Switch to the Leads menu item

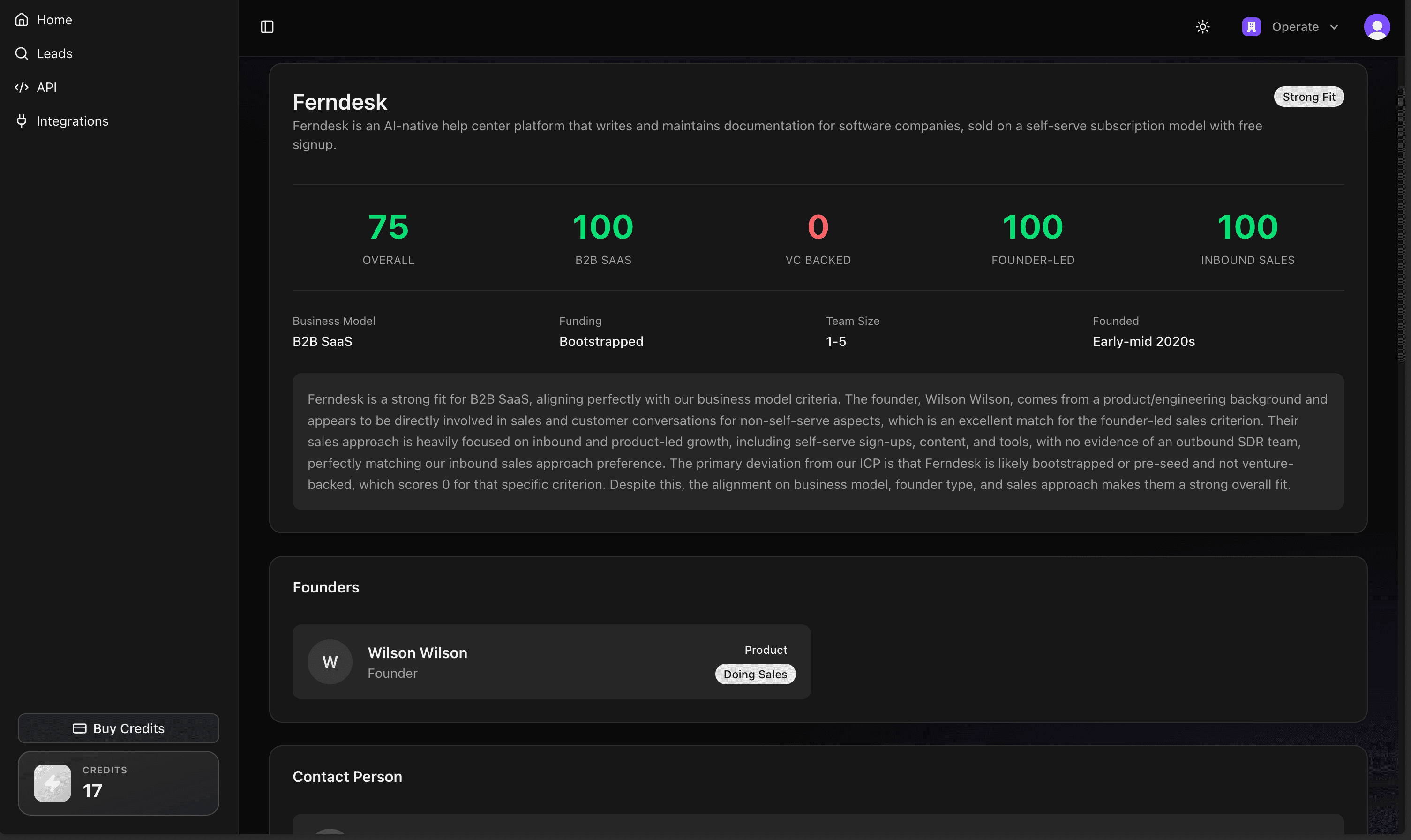click(x=54, y=53)
